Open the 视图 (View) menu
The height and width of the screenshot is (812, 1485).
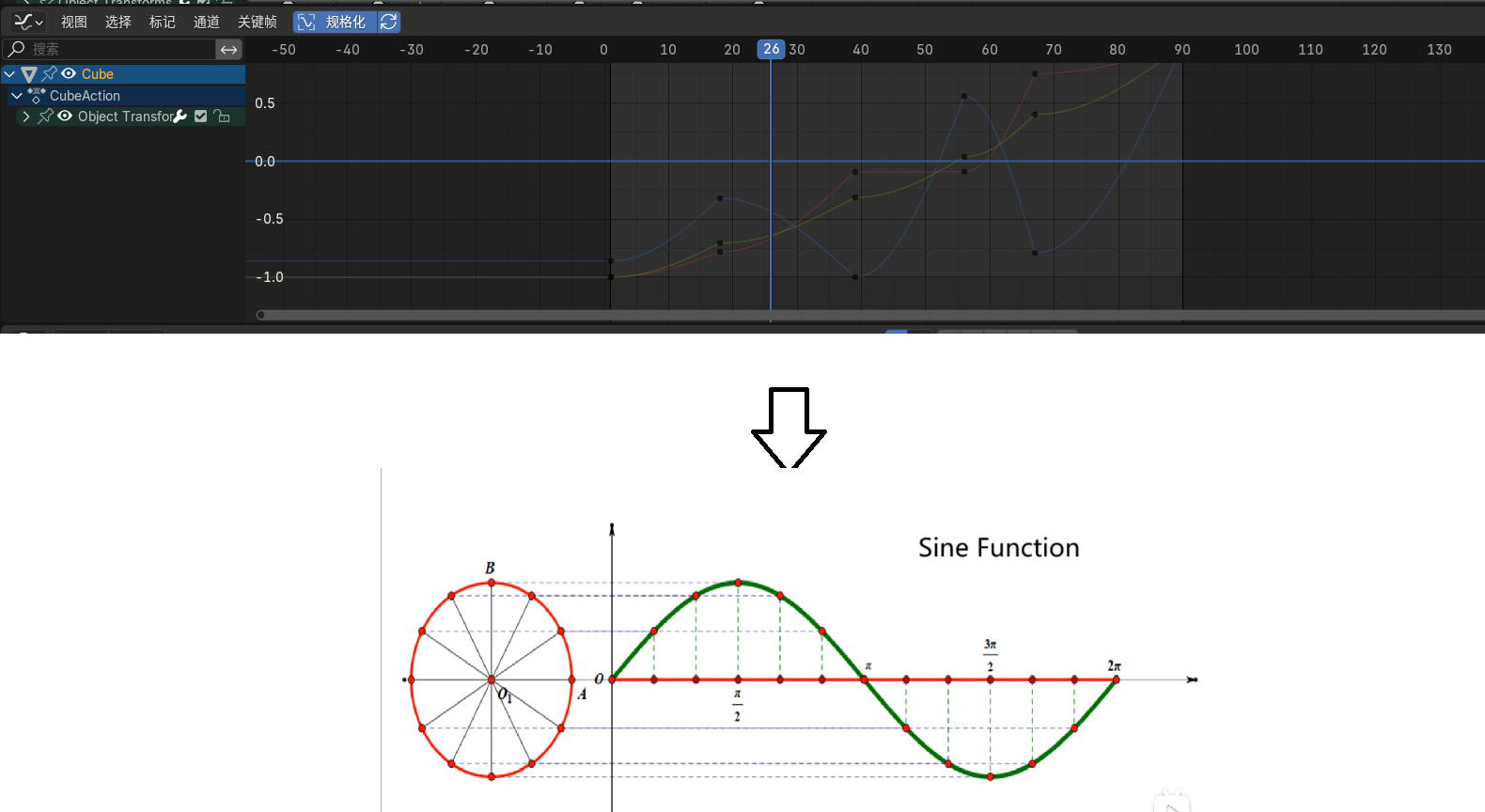coord(74,22)
